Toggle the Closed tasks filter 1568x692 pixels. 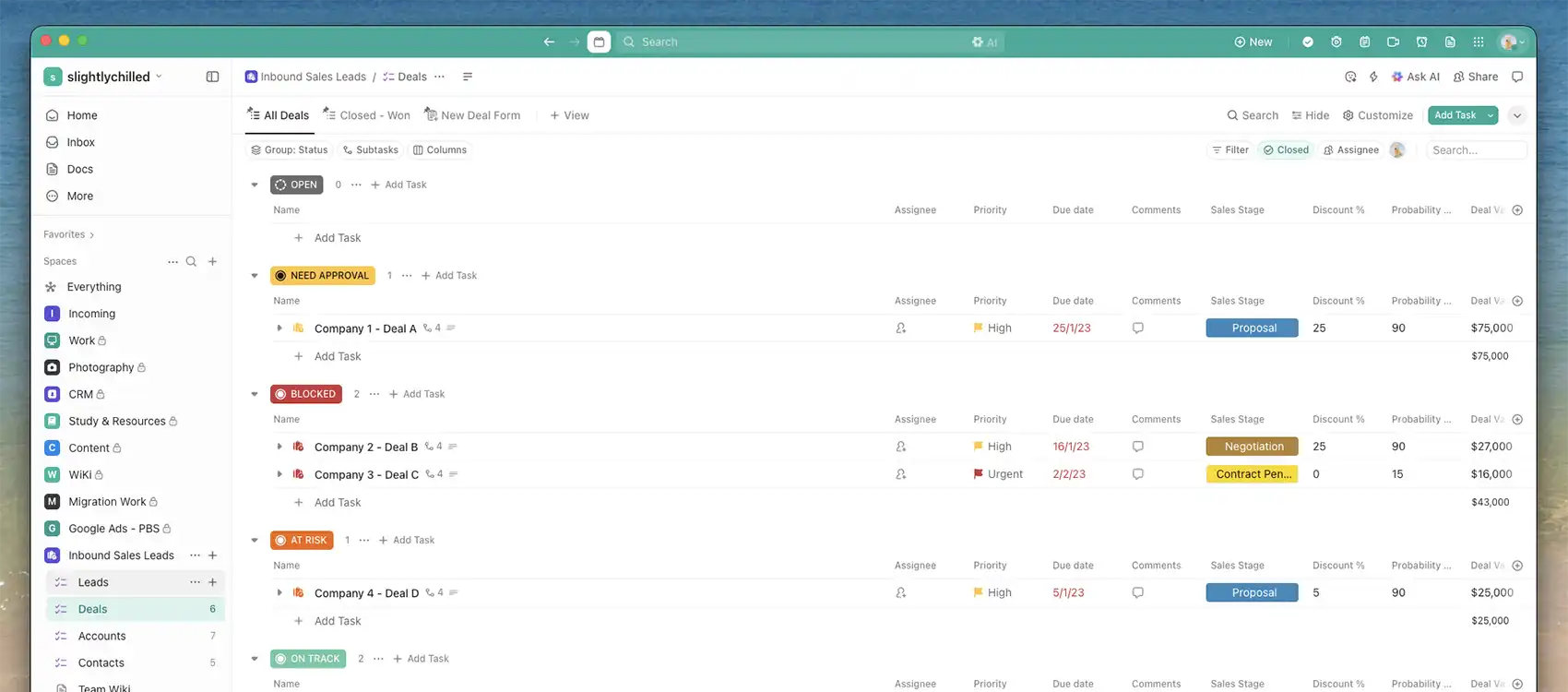point(1286,150)
